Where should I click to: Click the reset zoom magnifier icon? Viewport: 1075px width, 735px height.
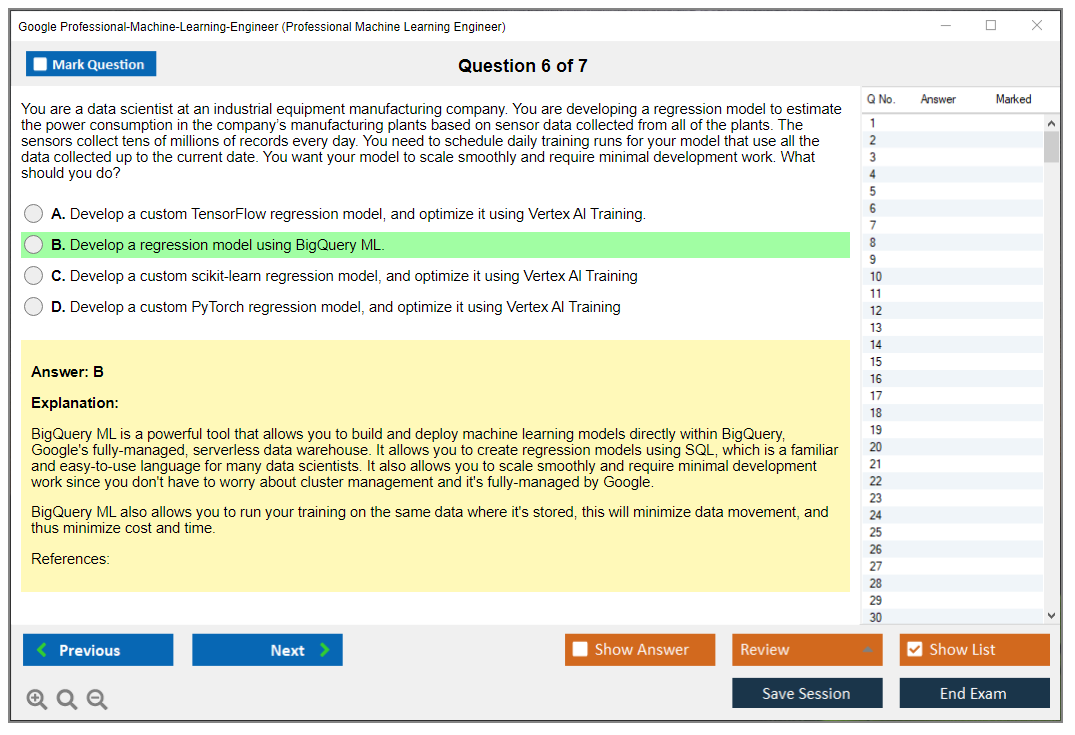click(67, 700)
